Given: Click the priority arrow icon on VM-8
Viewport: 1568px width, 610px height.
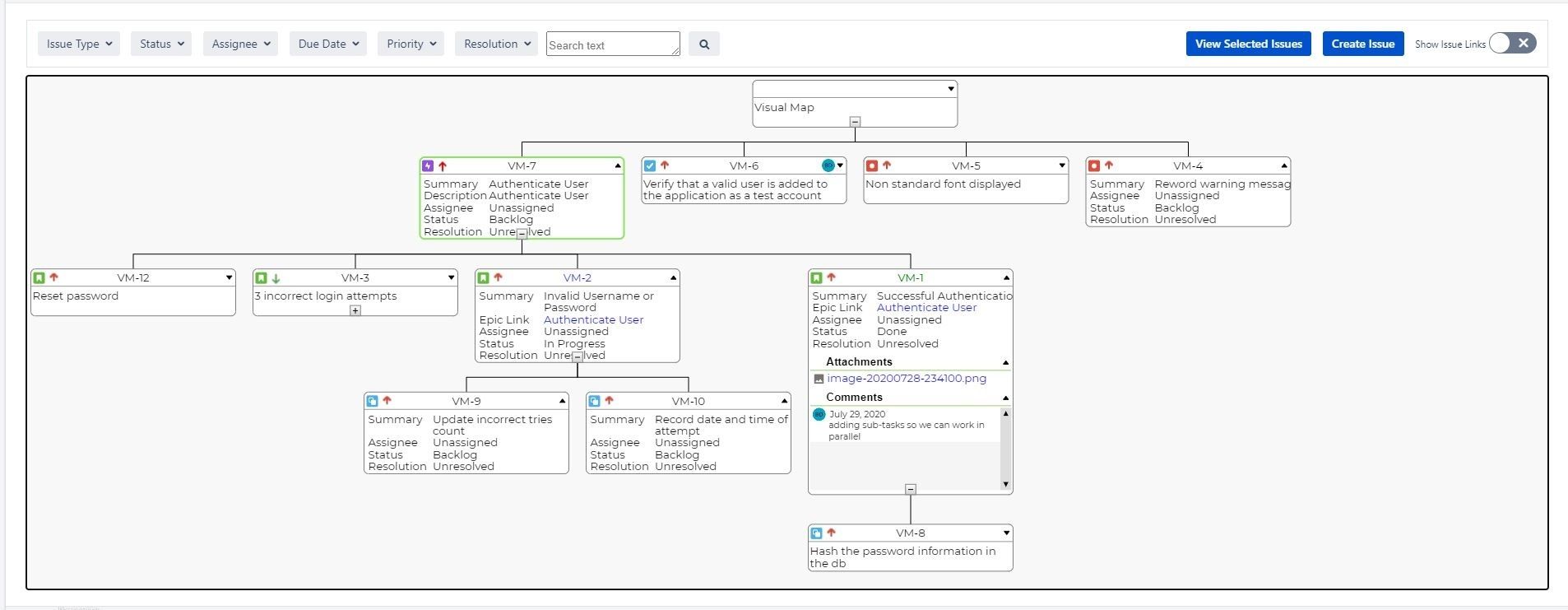Looking at the screenshot, I should click(831, 533).
